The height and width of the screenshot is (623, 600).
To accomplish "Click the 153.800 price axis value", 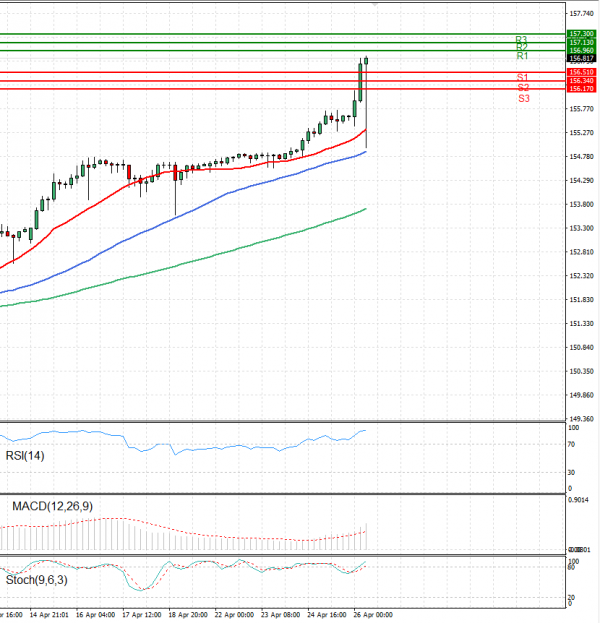I will click(x=581, y=204).
